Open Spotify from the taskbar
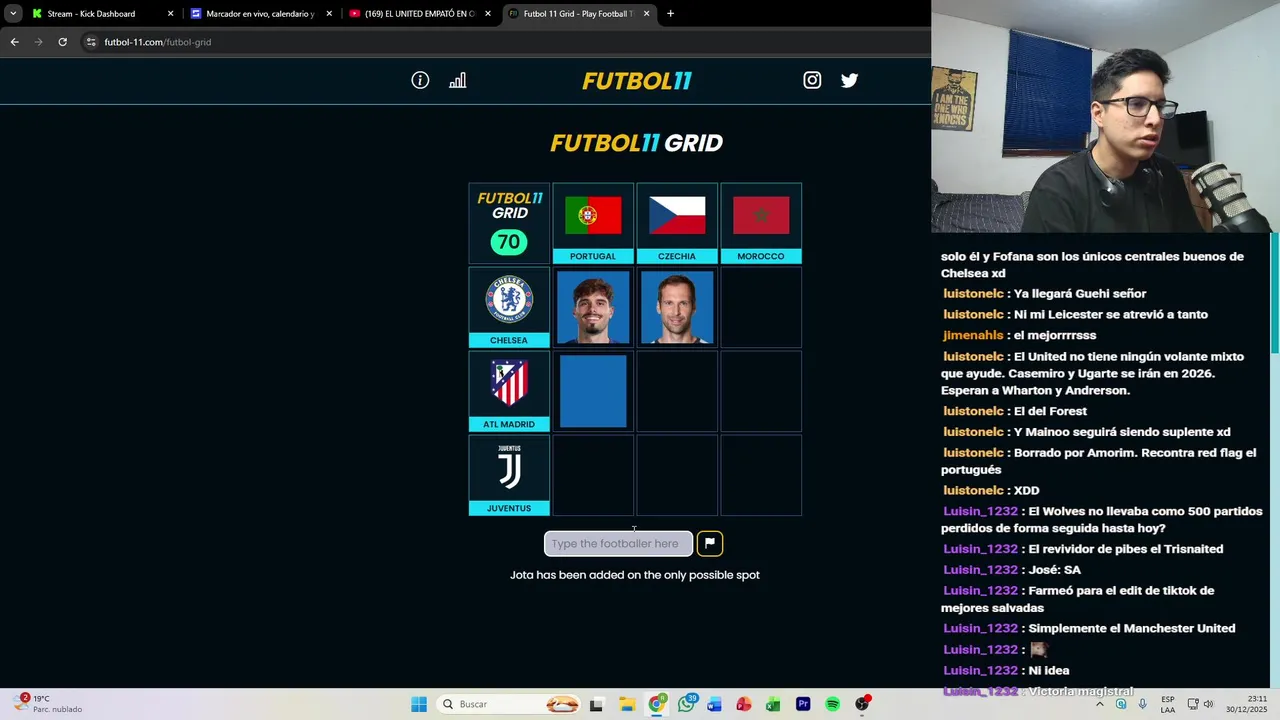The image size is (1280, 720). 832,704
